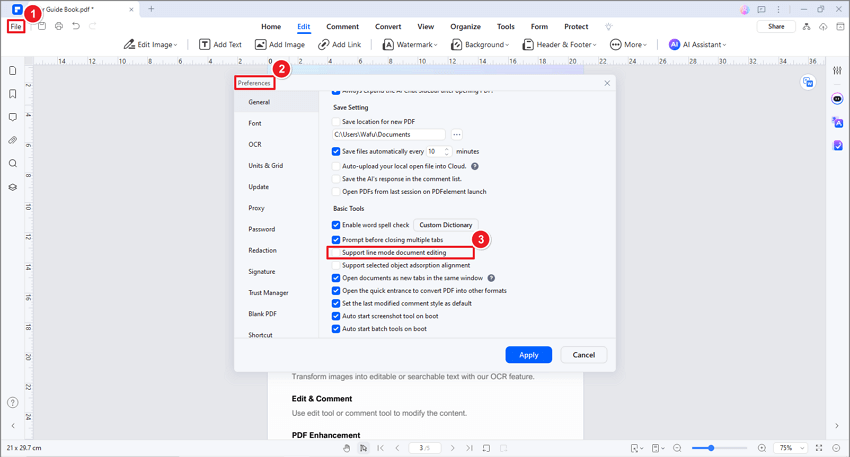Click the Add Image tool
The height and width of the screenshot is (457, 850).
(280, 44)
